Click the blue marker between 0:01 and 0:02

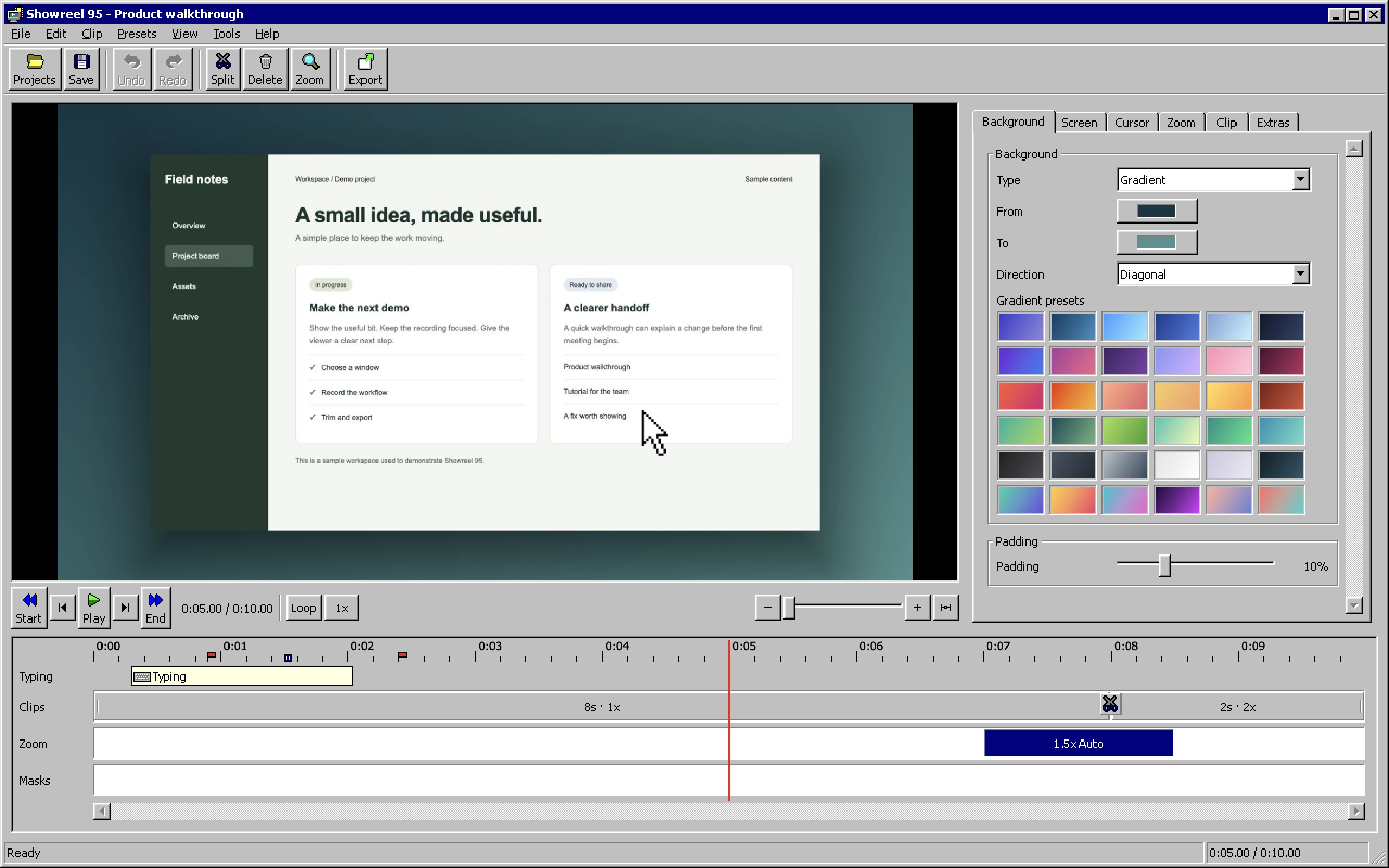[288, 658]
